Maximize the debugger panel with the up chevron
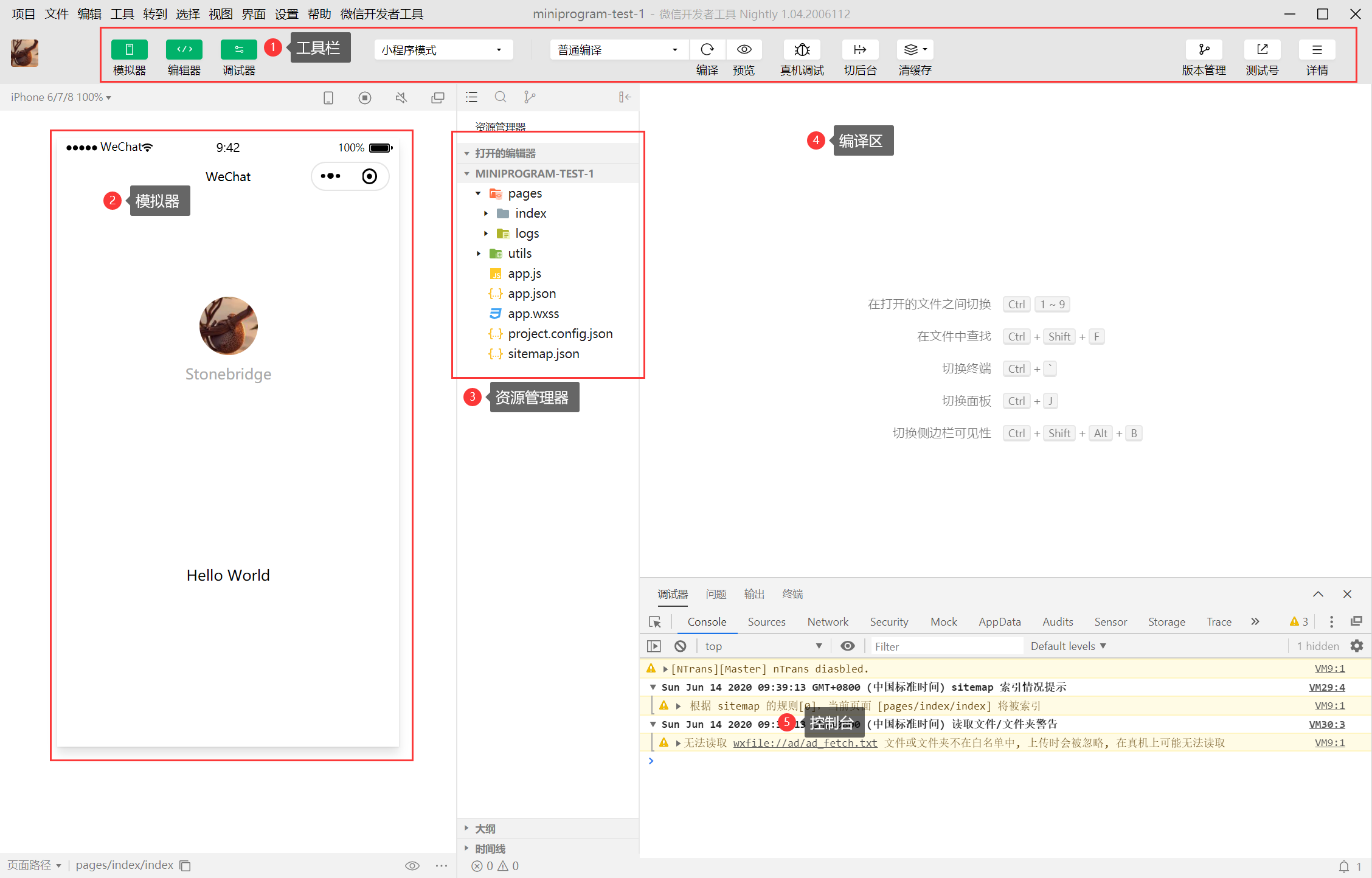 click(1318, 594)
